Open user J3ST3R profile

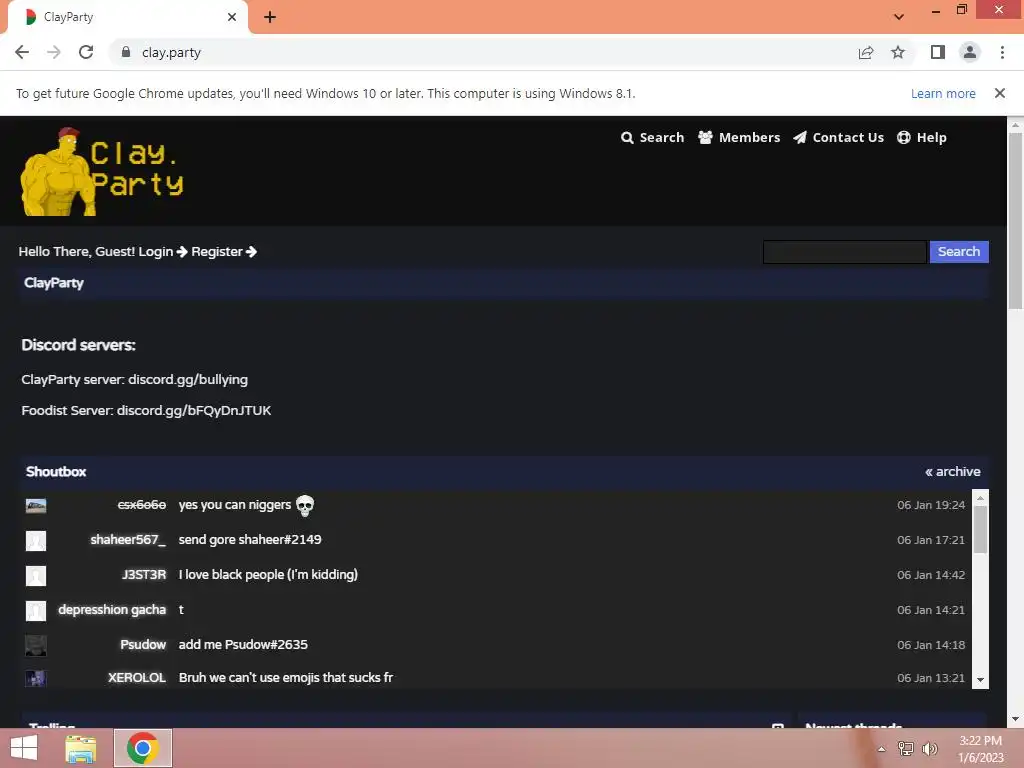[144, 575]
